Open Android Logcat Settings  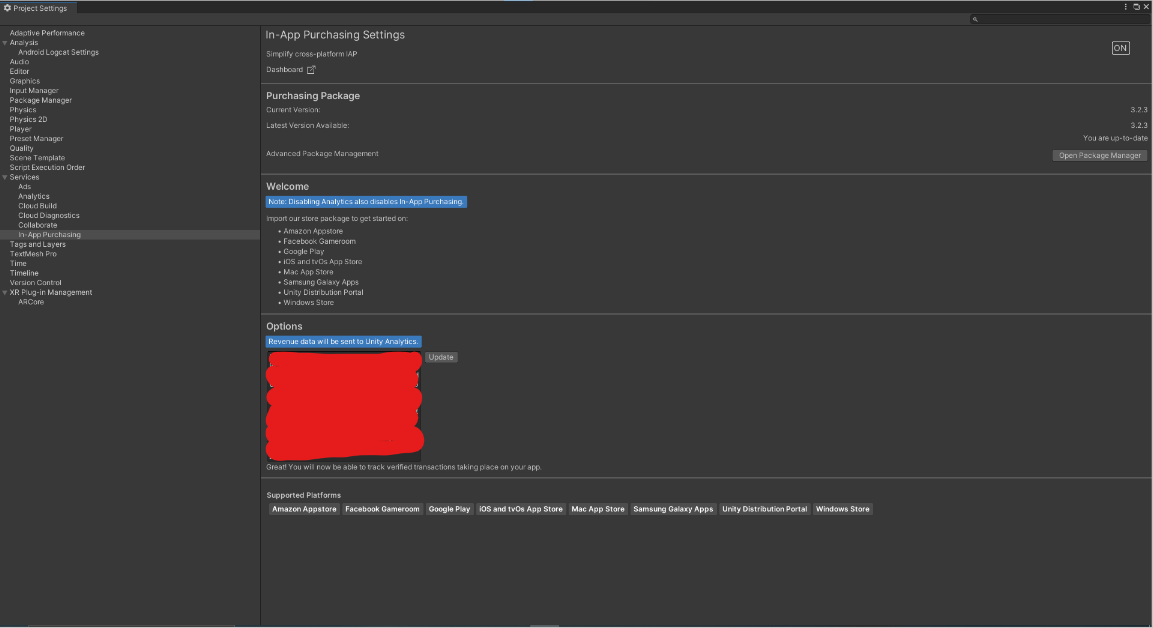(x=58, y=52)
